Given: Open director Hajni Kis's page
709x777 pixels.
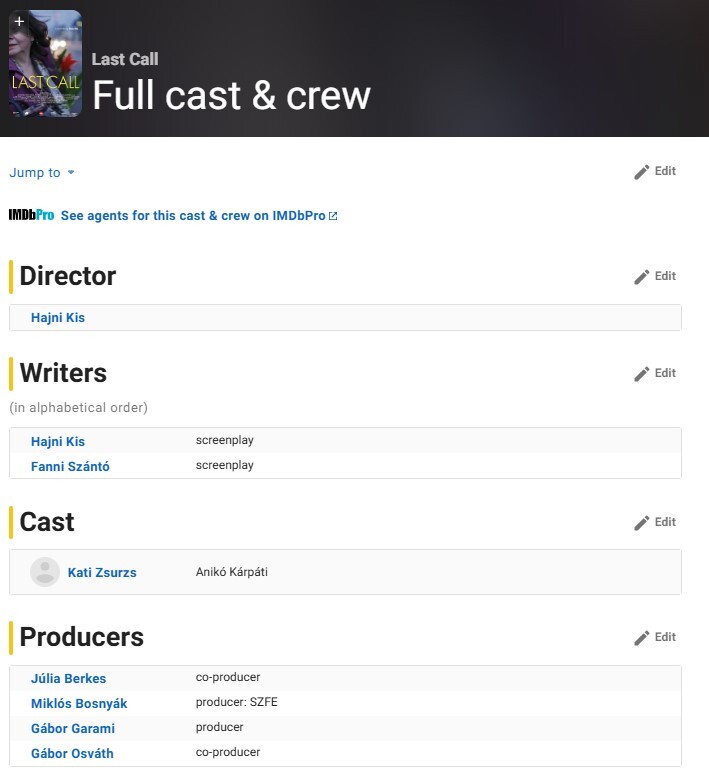Looking at the screenshot, I should 58,318.
